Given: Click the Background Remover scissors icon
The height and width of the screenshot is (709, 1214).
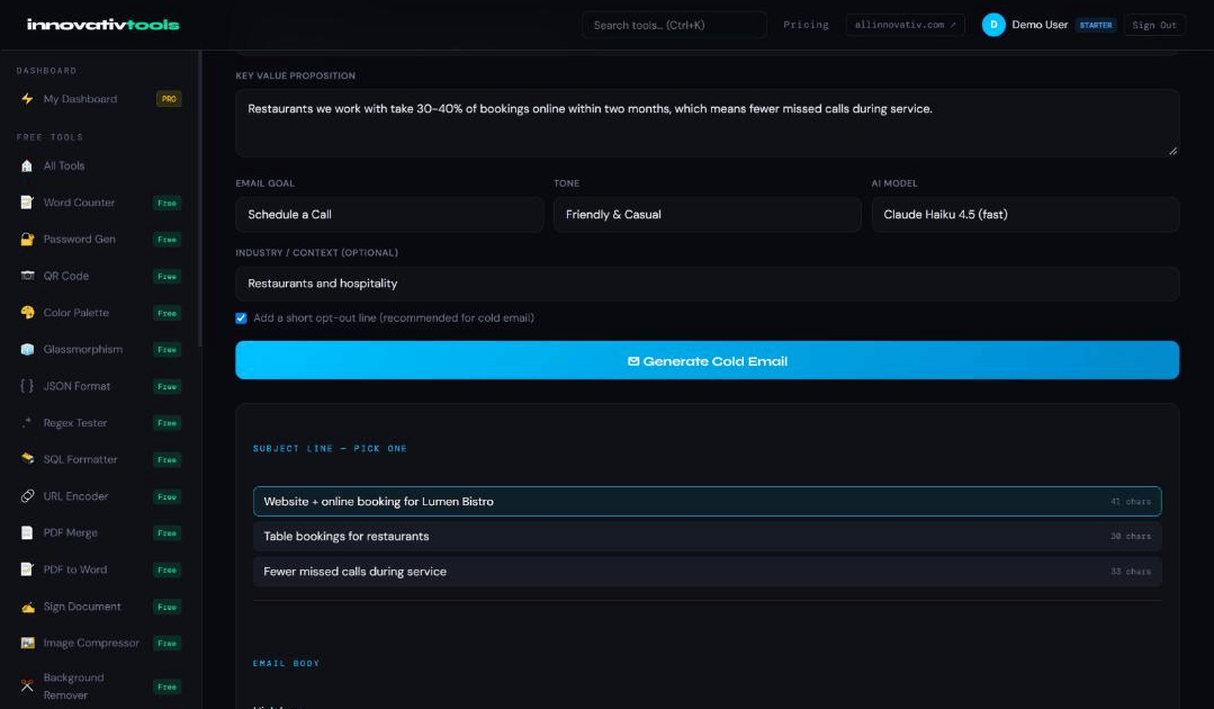Looking at the screenshot, I should (27, 686).
